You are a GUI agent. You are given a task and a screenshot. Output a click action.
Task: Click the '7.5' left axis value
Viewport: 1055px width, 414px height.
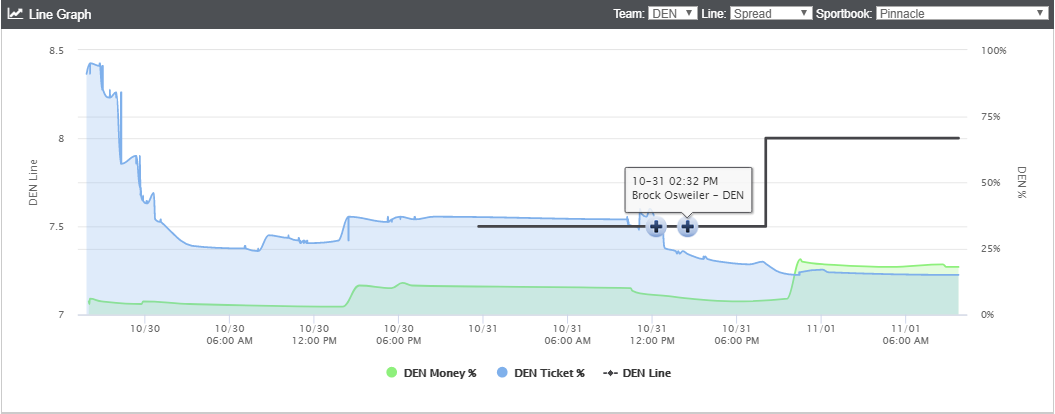point(57,227)
